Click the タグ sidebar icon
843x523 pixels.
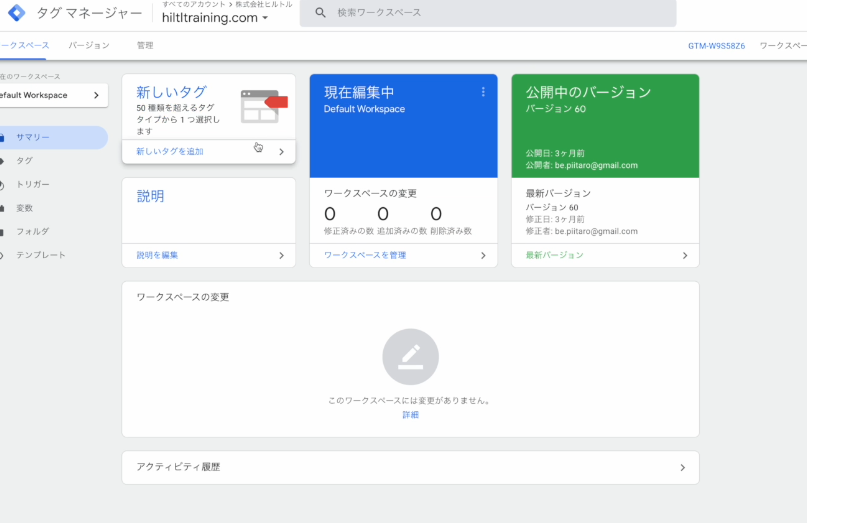(x=2, y=161)
